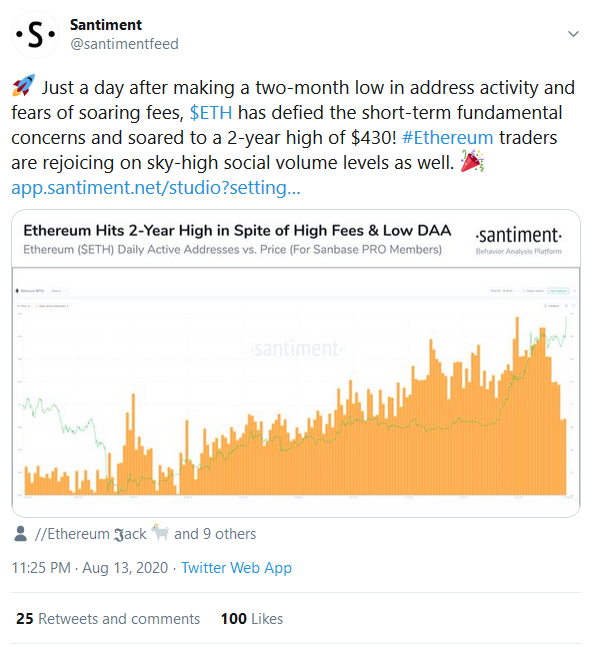
Task: Open tagged users '//Ethereum Jack and 9 others'
Action: click(145, 534)
